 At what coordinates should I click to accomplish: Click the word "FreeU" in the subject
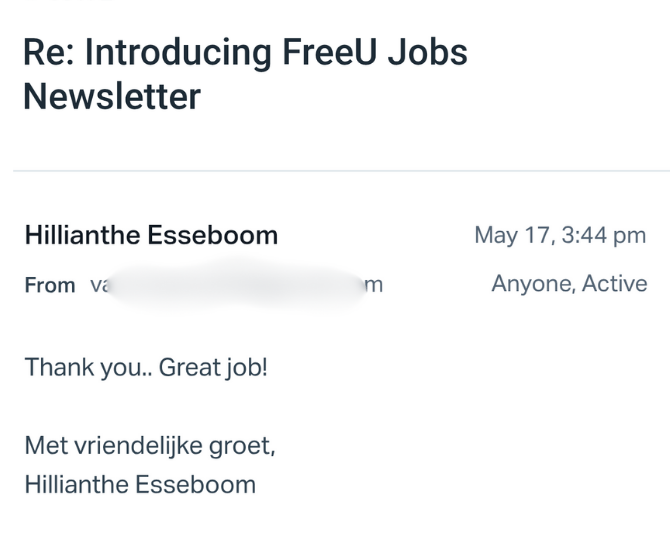(x=324, y=53)
